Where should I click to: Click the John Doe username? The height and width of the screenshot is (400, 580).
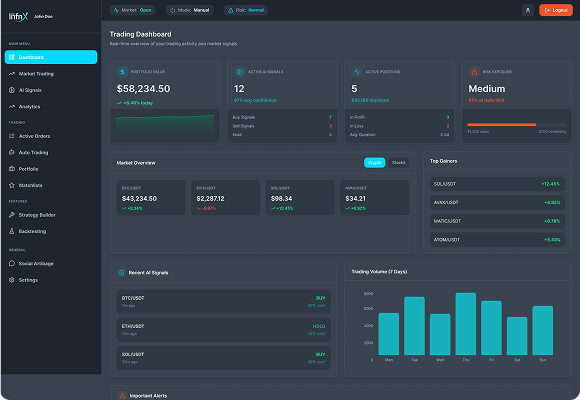tap(43, 17)
